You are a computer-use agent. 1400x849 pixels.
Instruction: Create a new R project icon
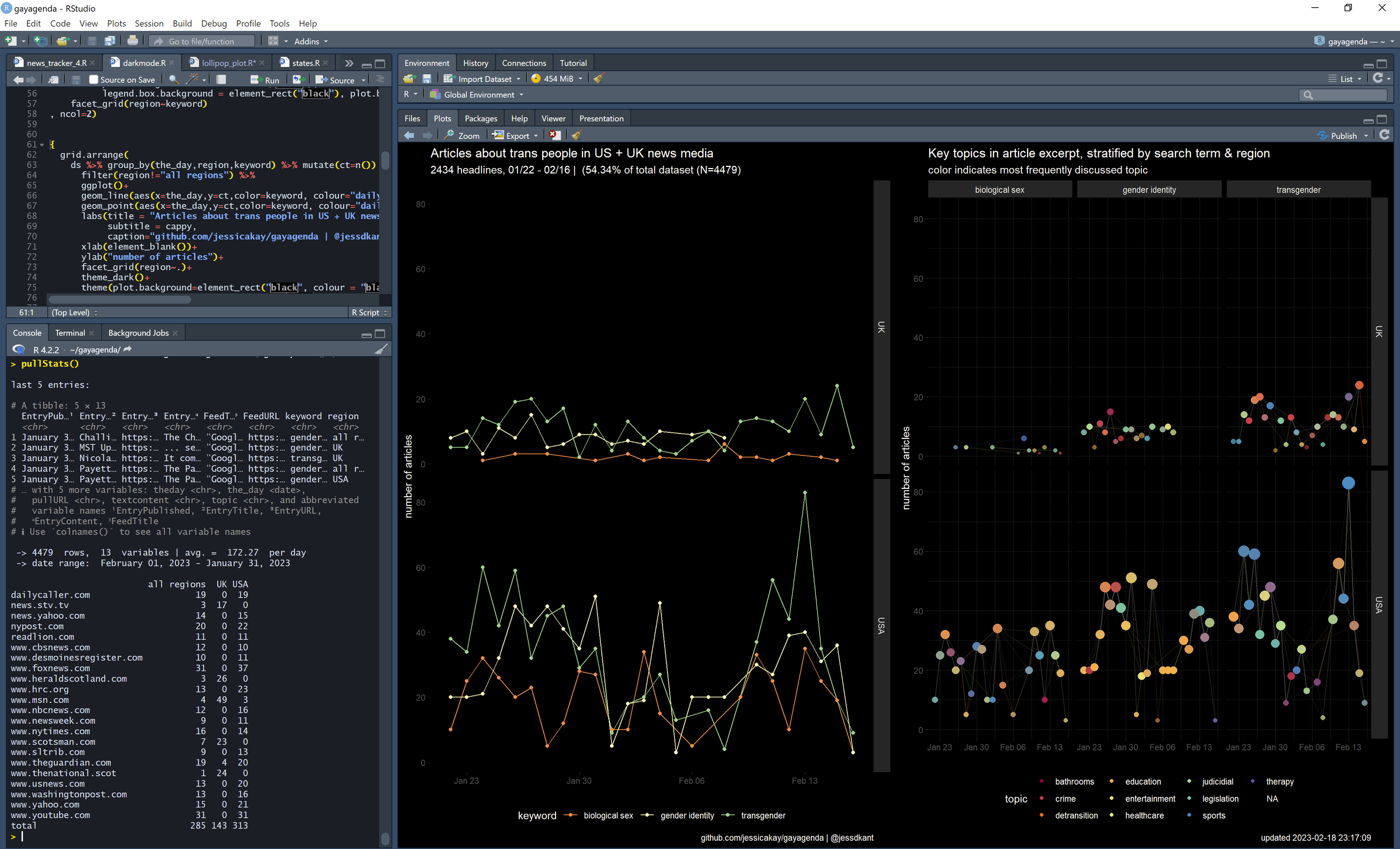(x=40, y=41)
